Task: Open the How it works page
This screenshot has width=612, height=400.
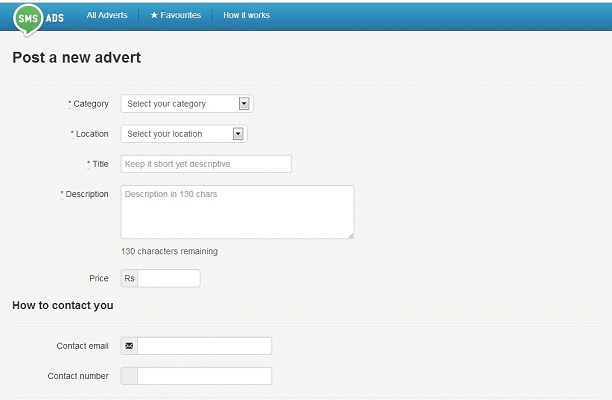Action: pos(246,15)
